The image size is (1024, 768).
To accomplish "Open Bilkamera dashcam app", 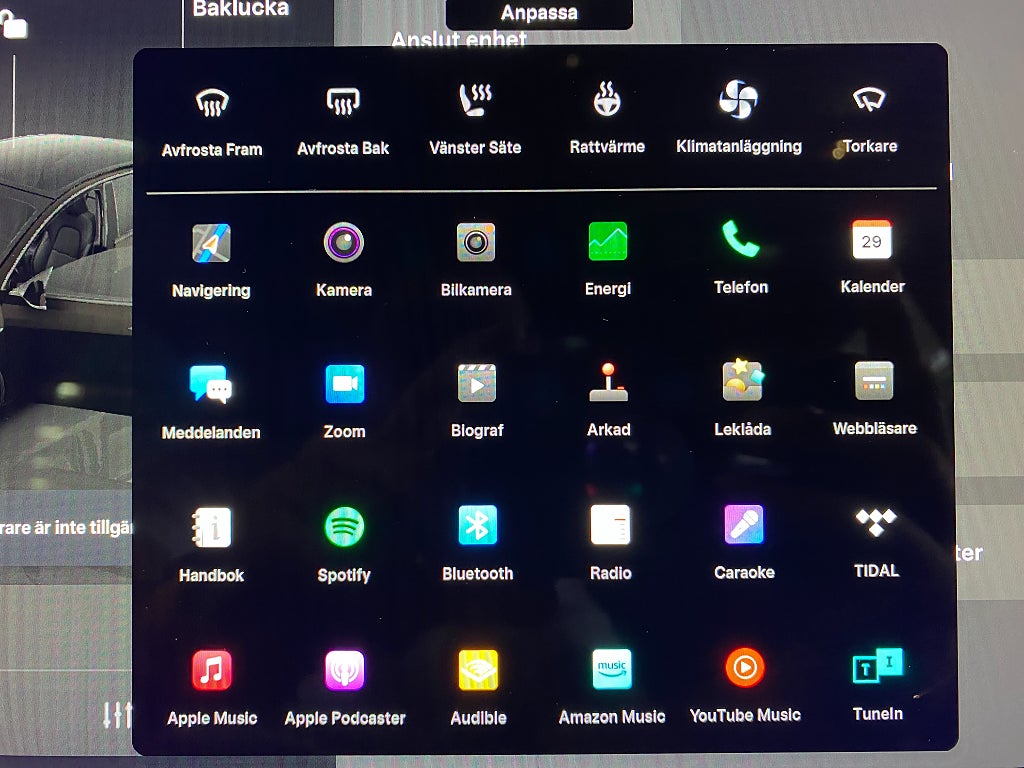I will (x=475, y=242).
